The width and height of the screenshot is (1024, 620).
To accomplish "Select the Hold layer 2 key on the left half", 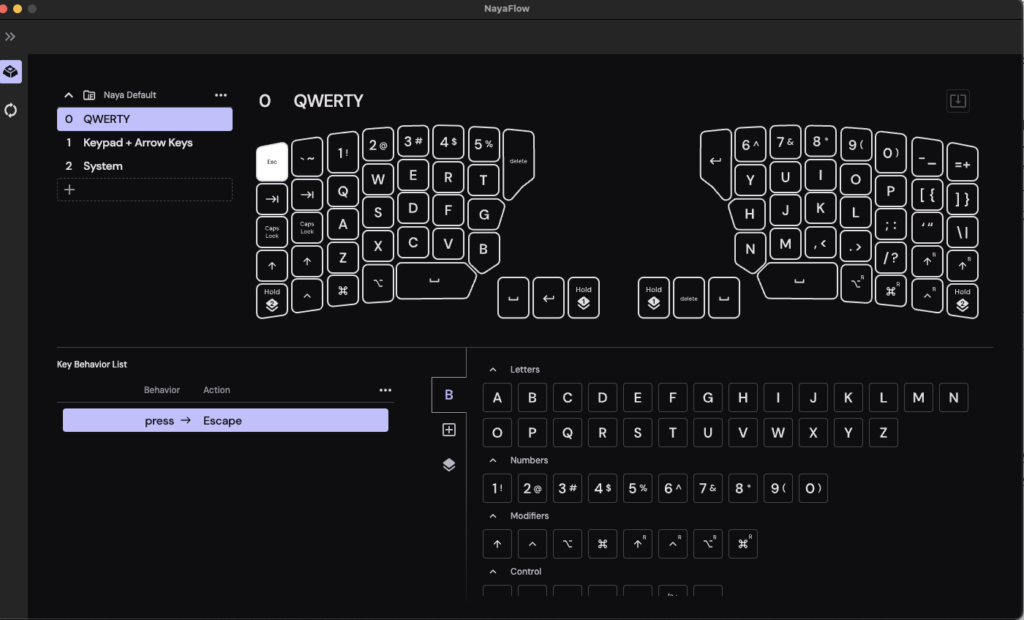I will [x=272, y=301].
